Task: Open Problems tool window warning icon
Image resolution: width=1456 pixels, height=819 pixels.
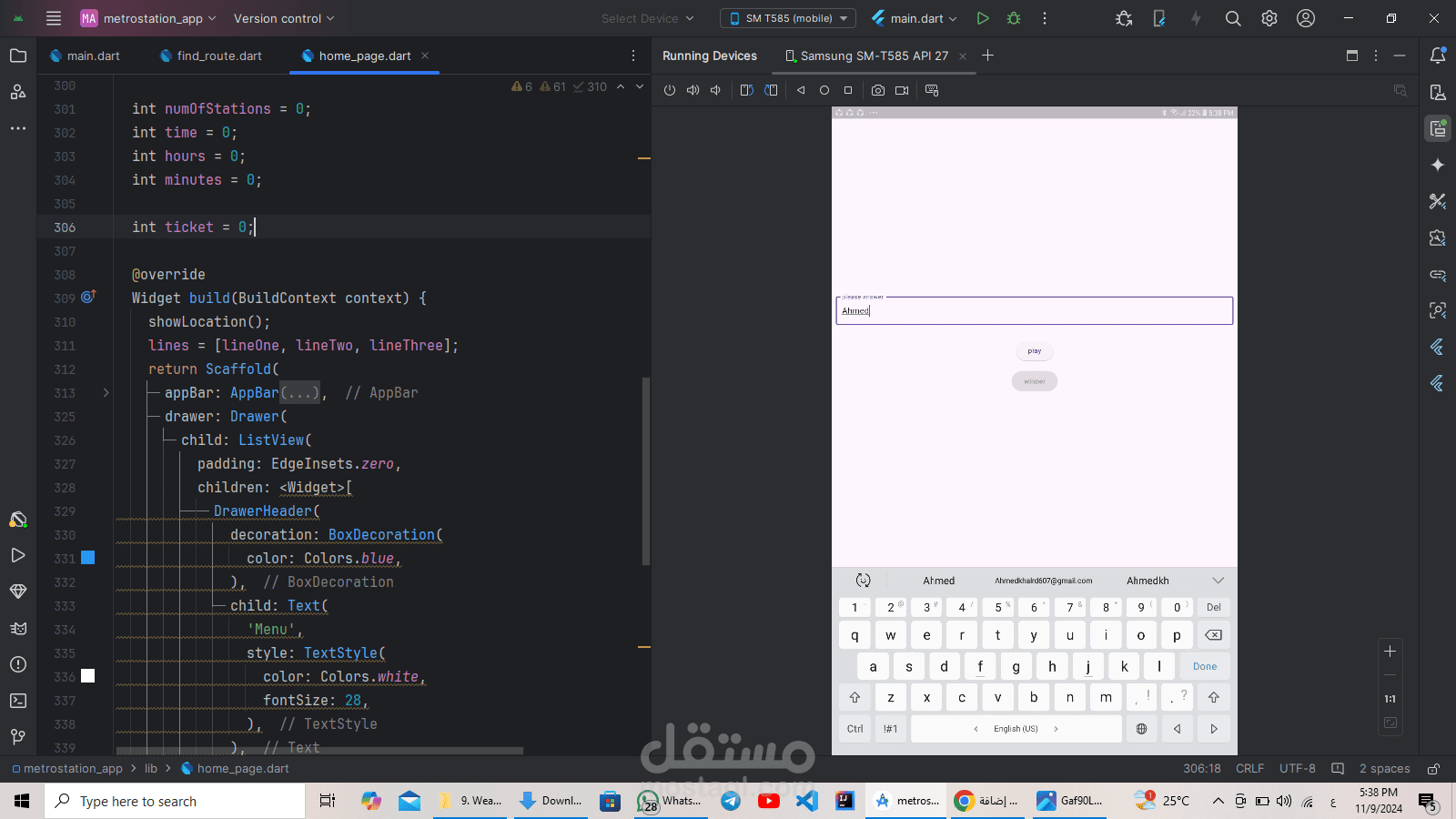Action: pyautogui.click(x=18, y=664)
